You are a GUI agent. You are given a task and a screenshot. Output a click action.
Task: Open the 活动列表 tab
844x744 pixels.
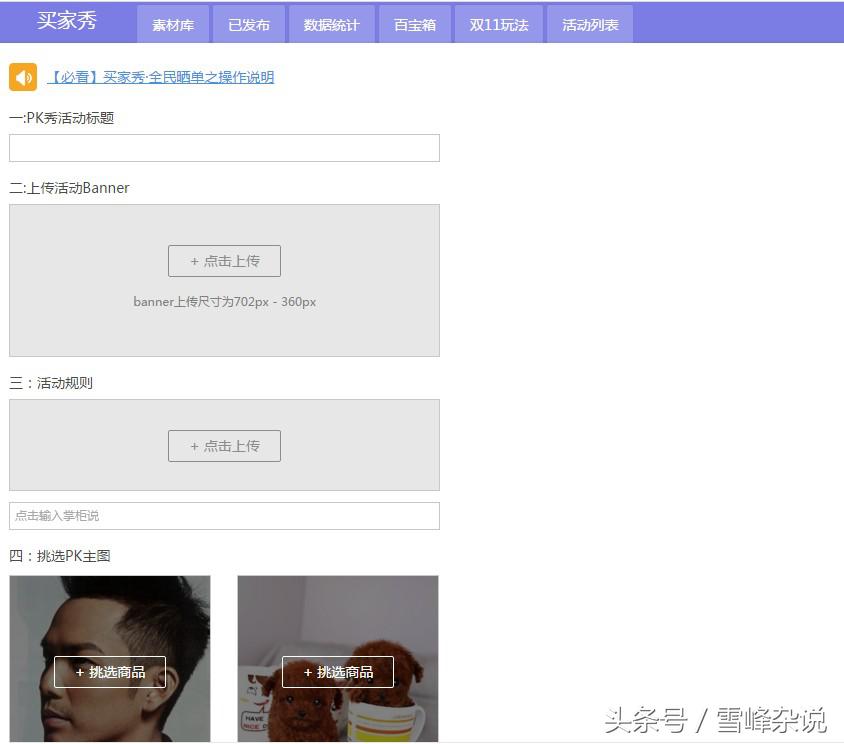pos(590,25)
